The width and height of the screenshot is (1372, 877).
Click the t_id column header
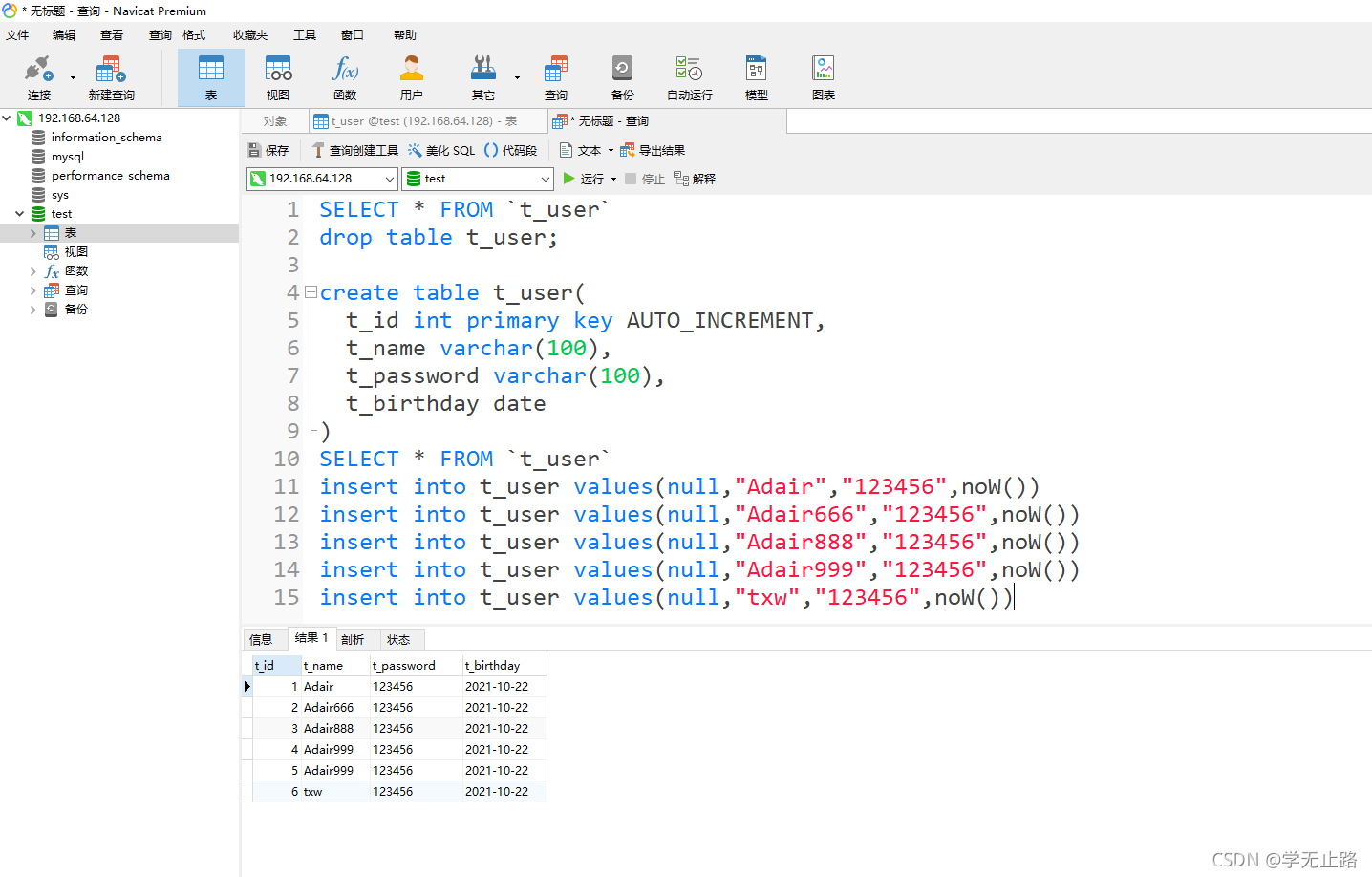click(x=277, y=666)
